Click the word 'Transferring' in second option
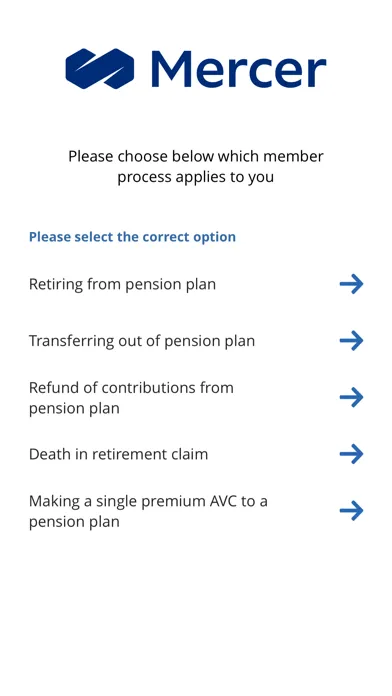 [71, 341]
